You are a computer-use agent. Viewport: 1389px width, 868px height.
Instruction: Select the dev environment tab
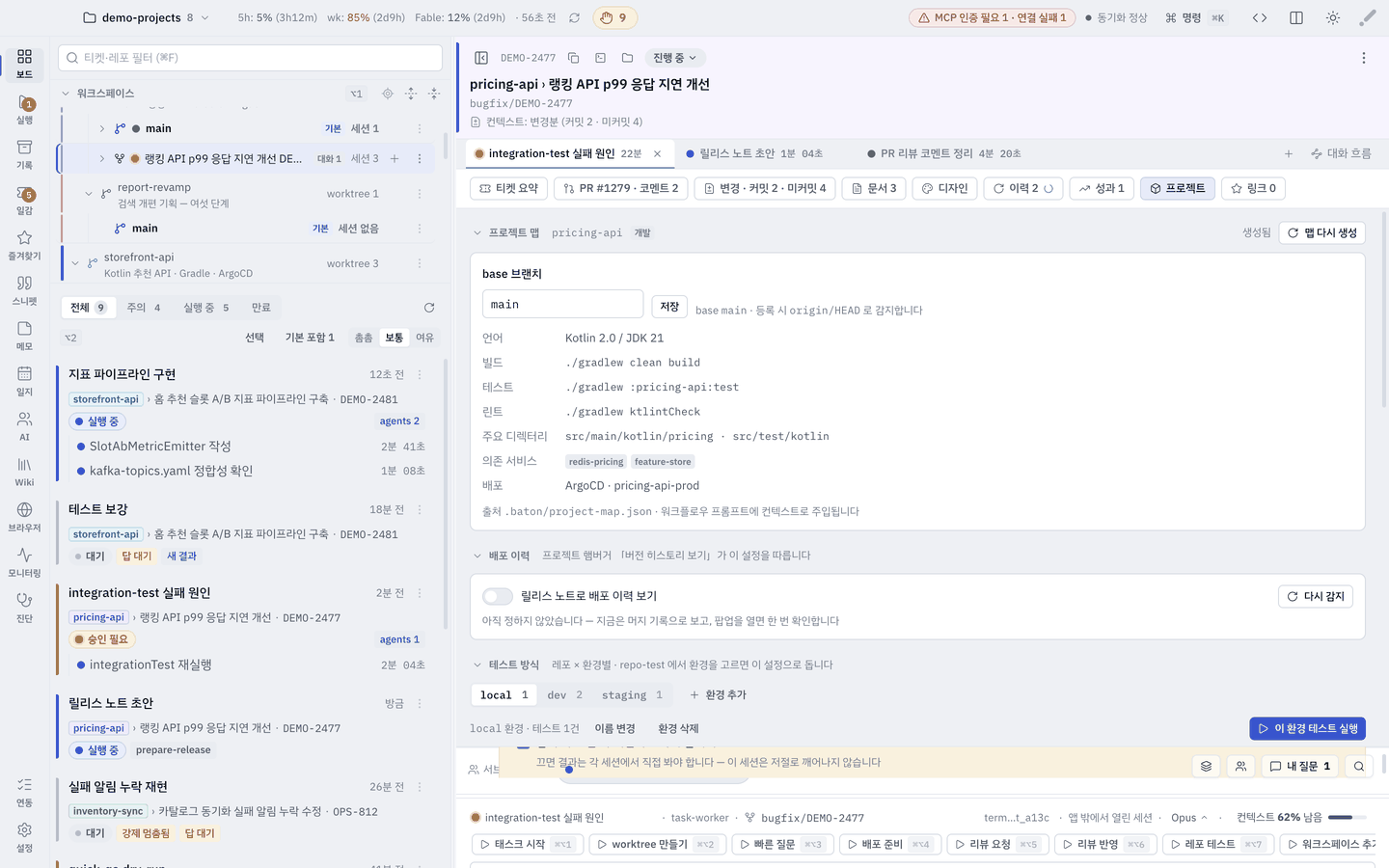coord(564,694)
